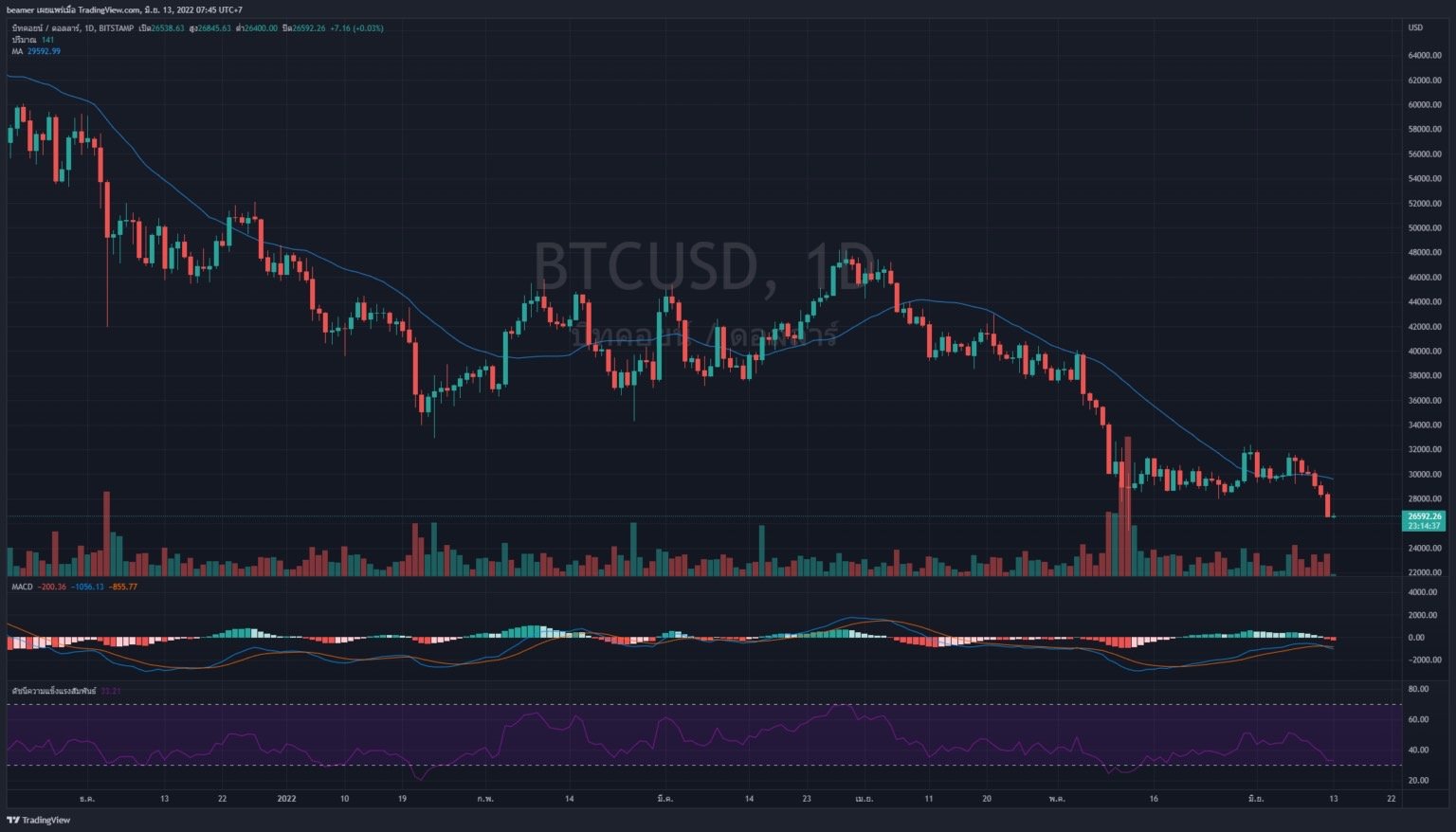Click the bar countdown timer 23:14:37
This screenshot has height=832, width=1456.
click(x=1424, y=526)
